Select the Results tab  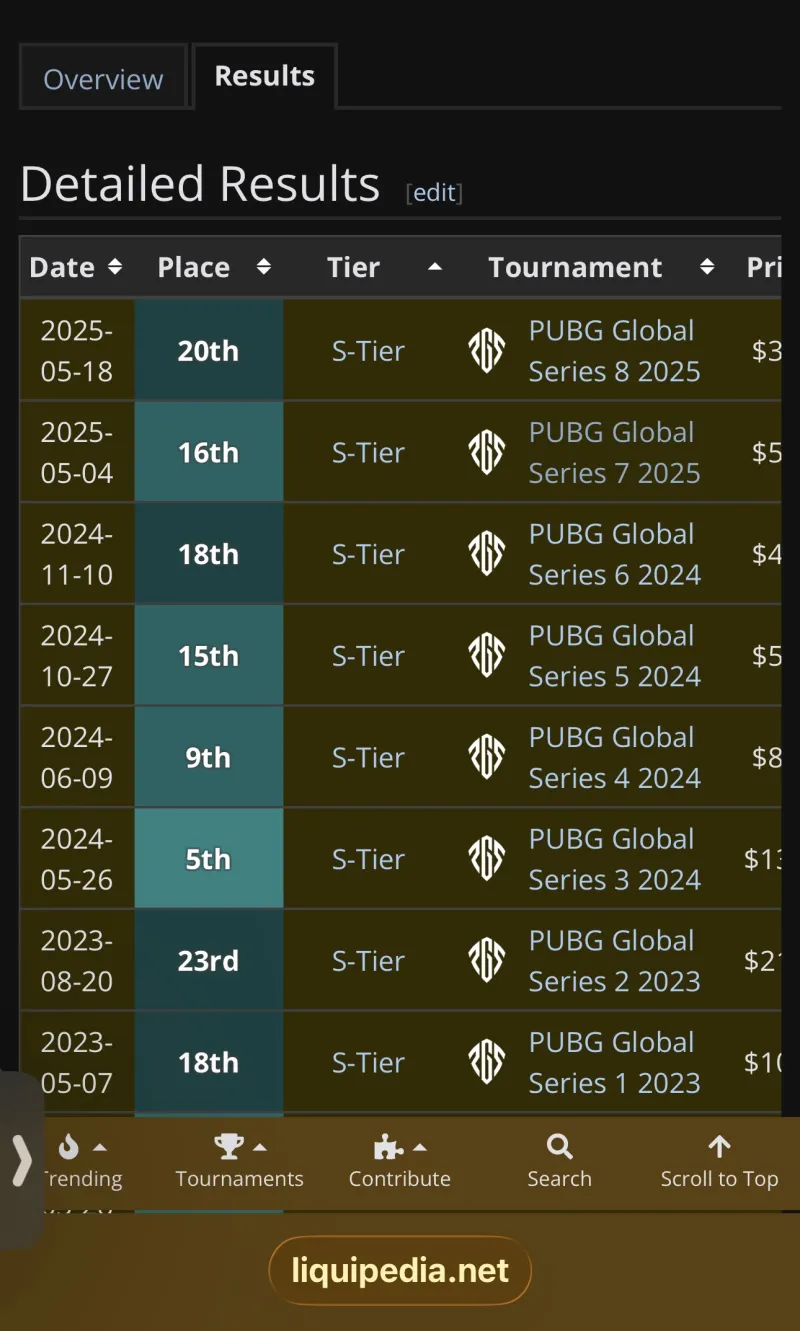(265, 76)
